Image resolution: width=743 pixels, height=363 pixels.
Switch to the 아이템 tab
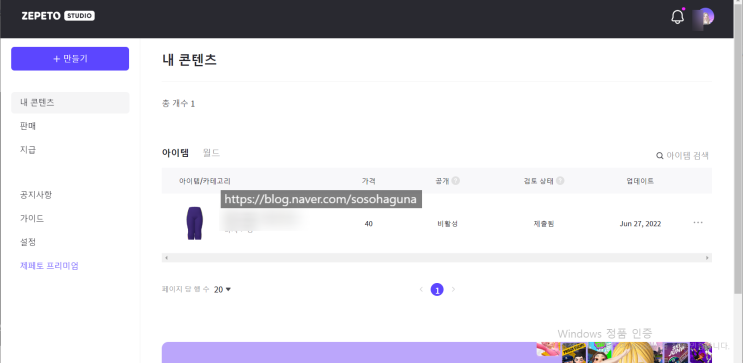point(175,153)
